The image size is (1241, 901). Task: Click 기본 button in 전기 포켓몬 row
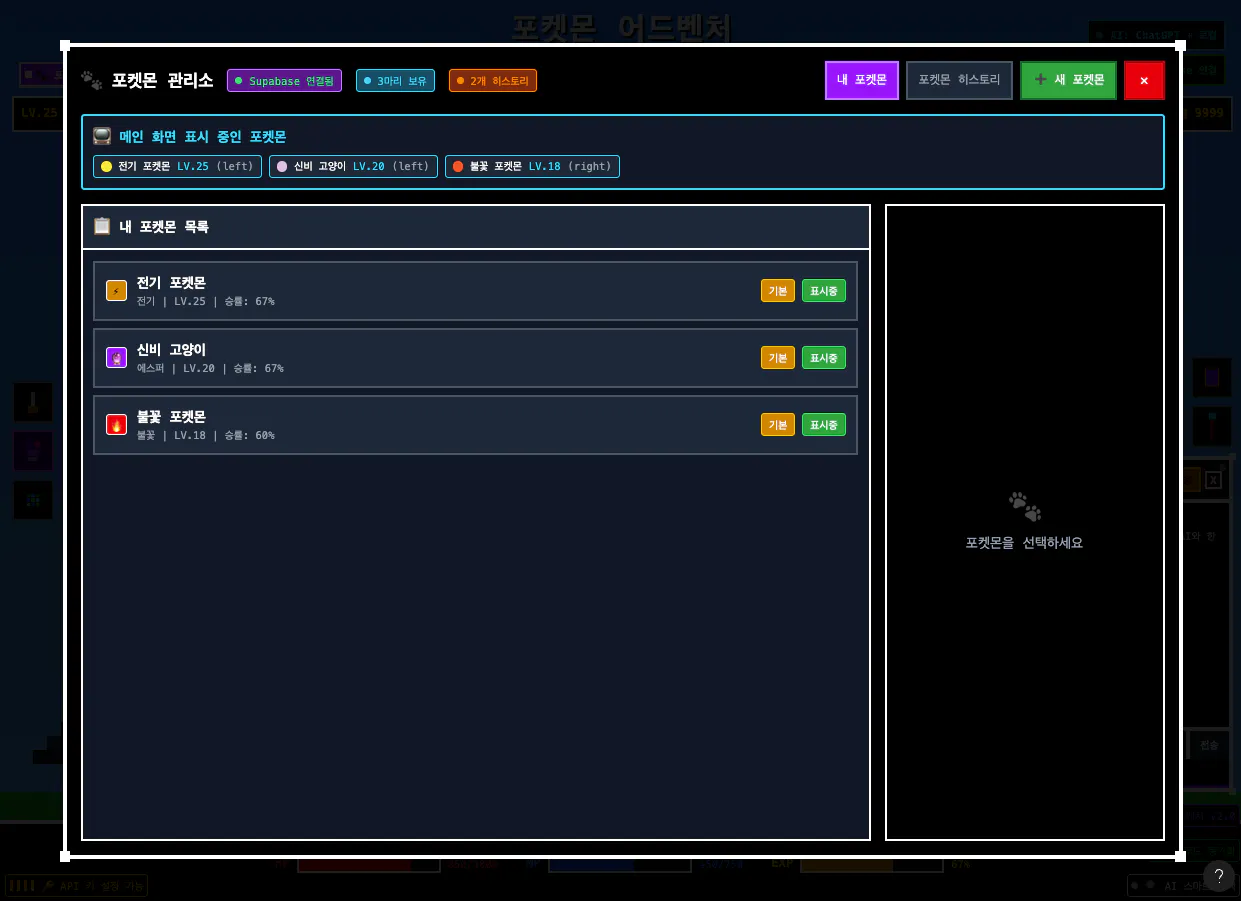point(778,291)
